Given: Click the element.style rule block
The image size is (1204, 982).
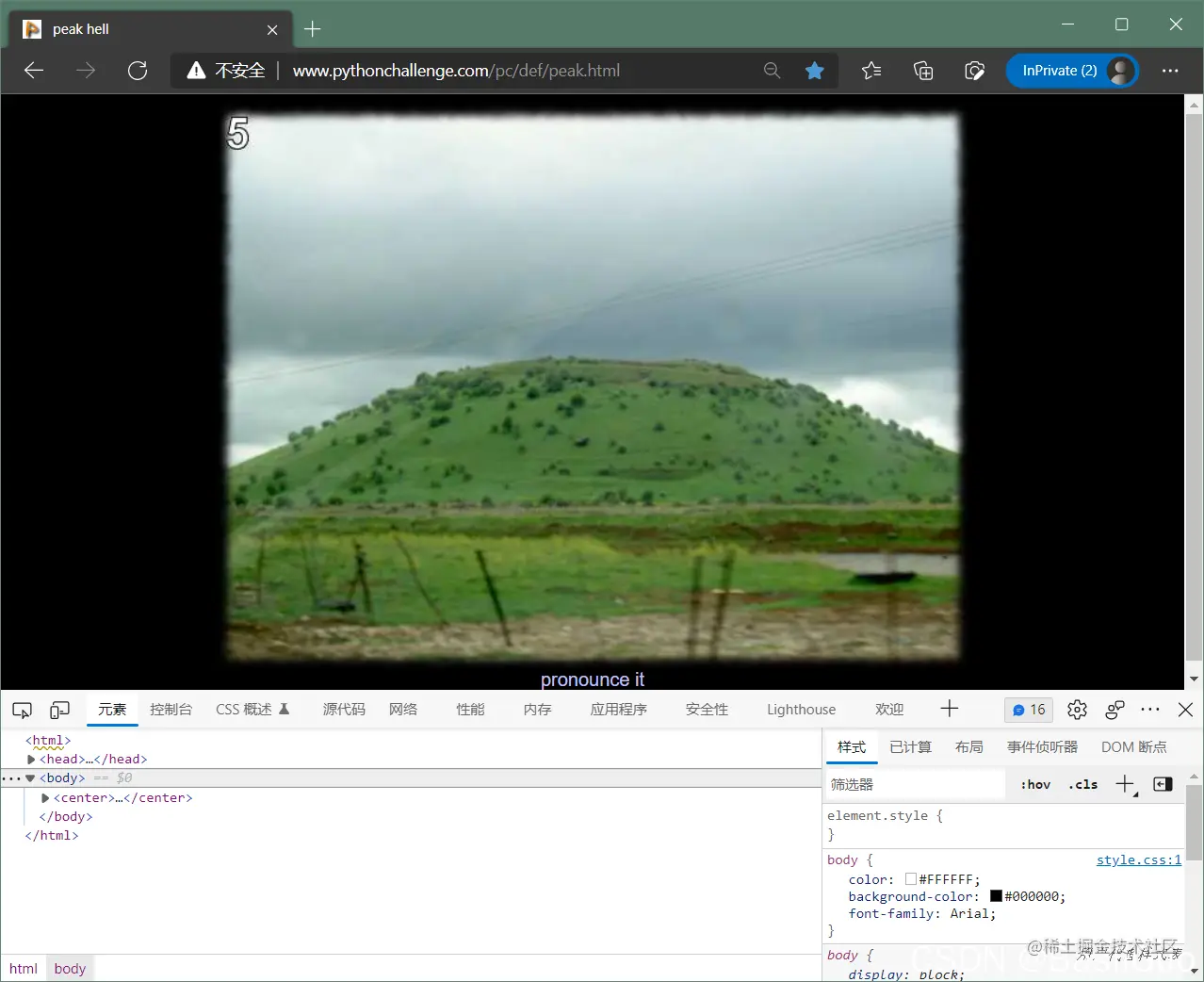Looking at the screenshot, I should coord(1004,826).
